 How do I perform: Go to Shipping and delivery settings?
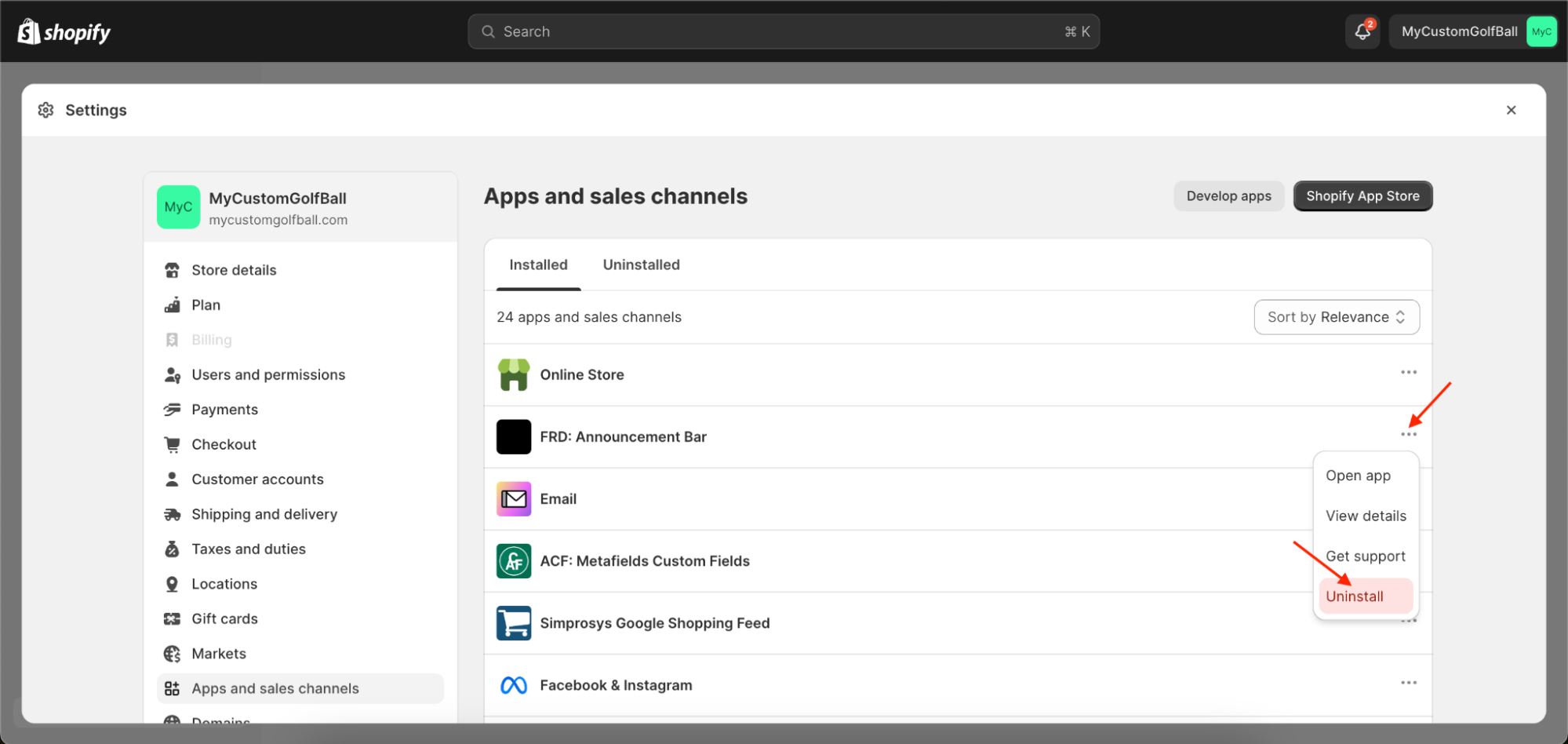264,514
